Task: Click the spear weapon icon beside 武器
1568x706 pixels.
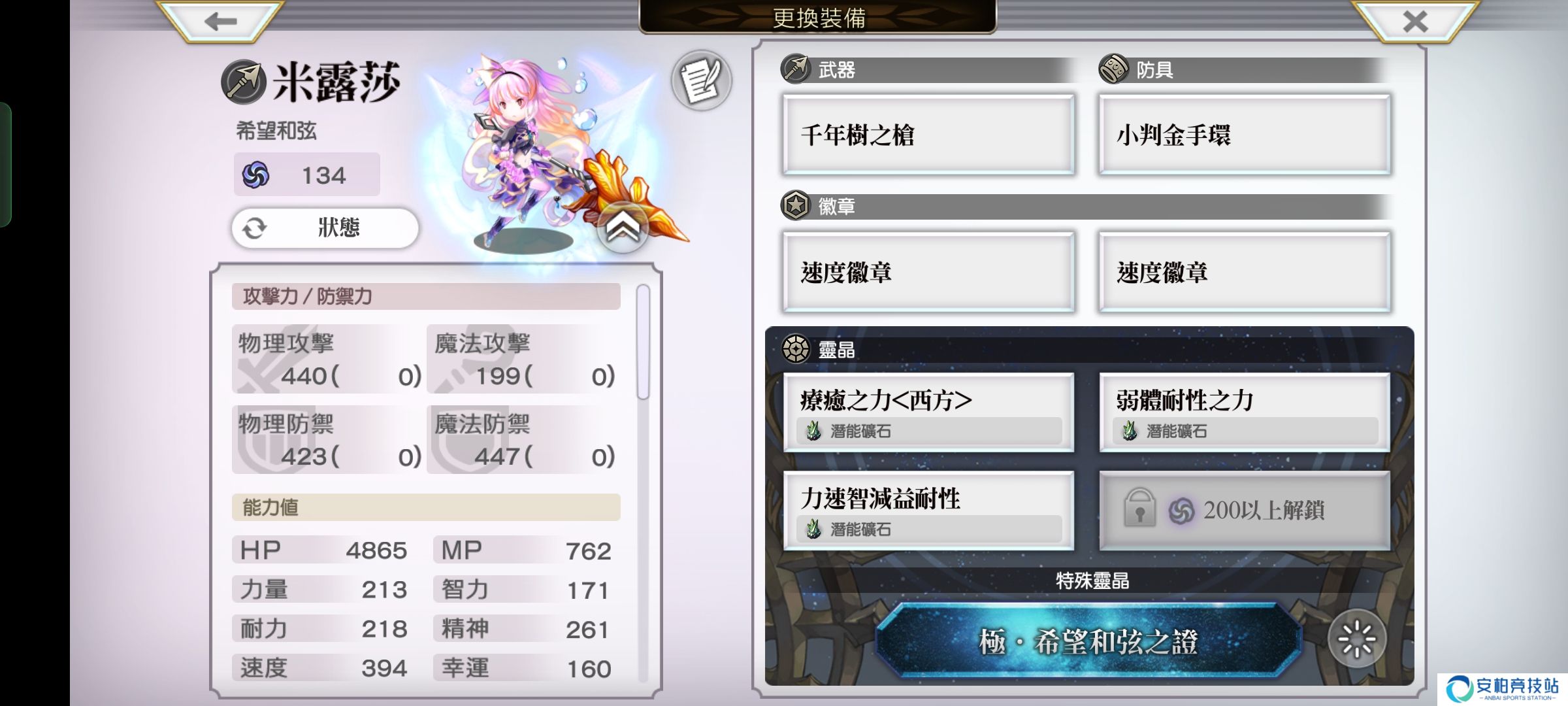Action: 796,69
